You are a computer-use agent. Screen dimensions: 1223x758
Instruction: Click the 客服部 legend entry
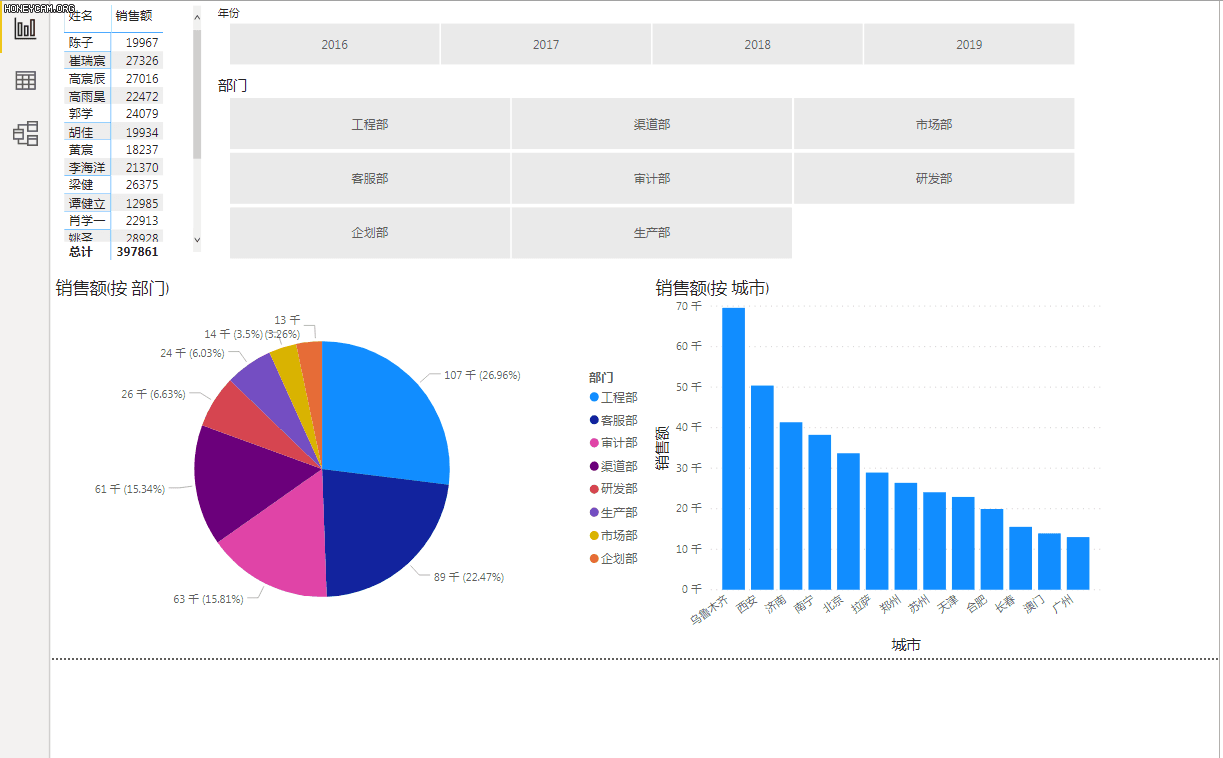613,421
